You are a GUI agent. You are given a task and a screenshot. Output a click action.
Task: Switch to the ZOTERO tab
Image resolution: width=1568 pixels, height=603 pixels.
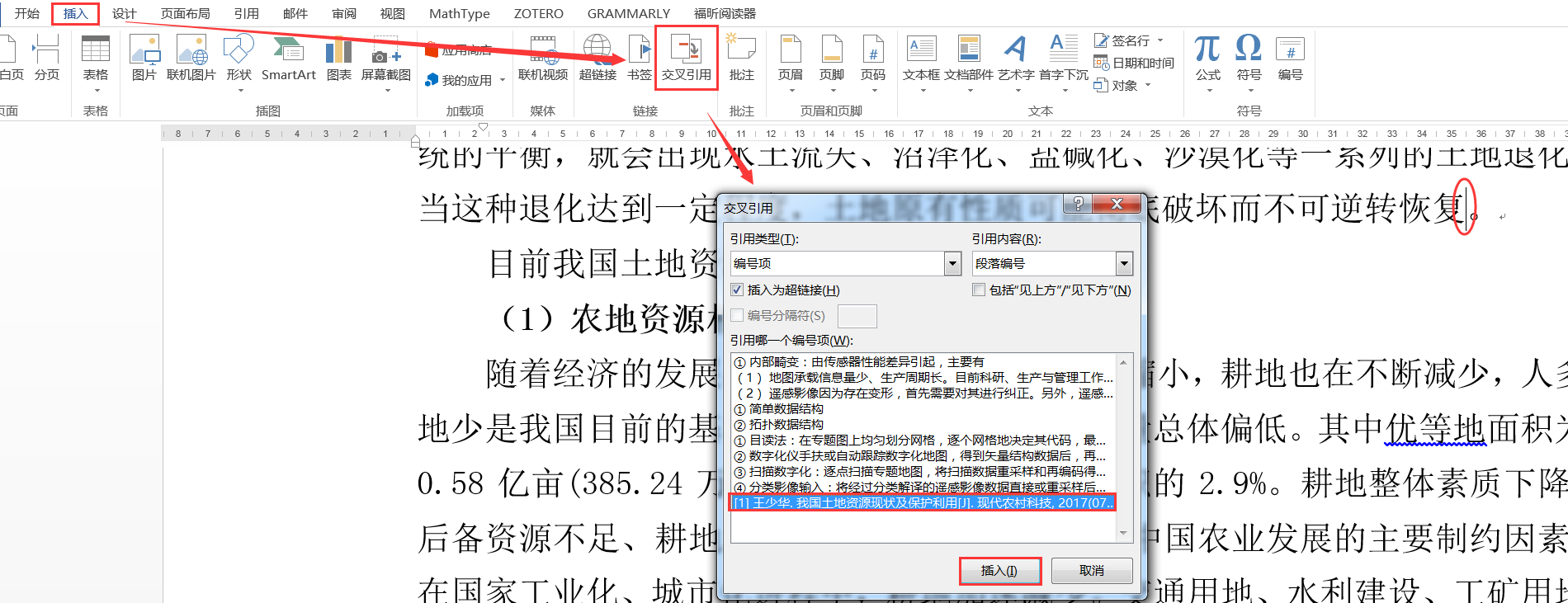pos(539,13)
